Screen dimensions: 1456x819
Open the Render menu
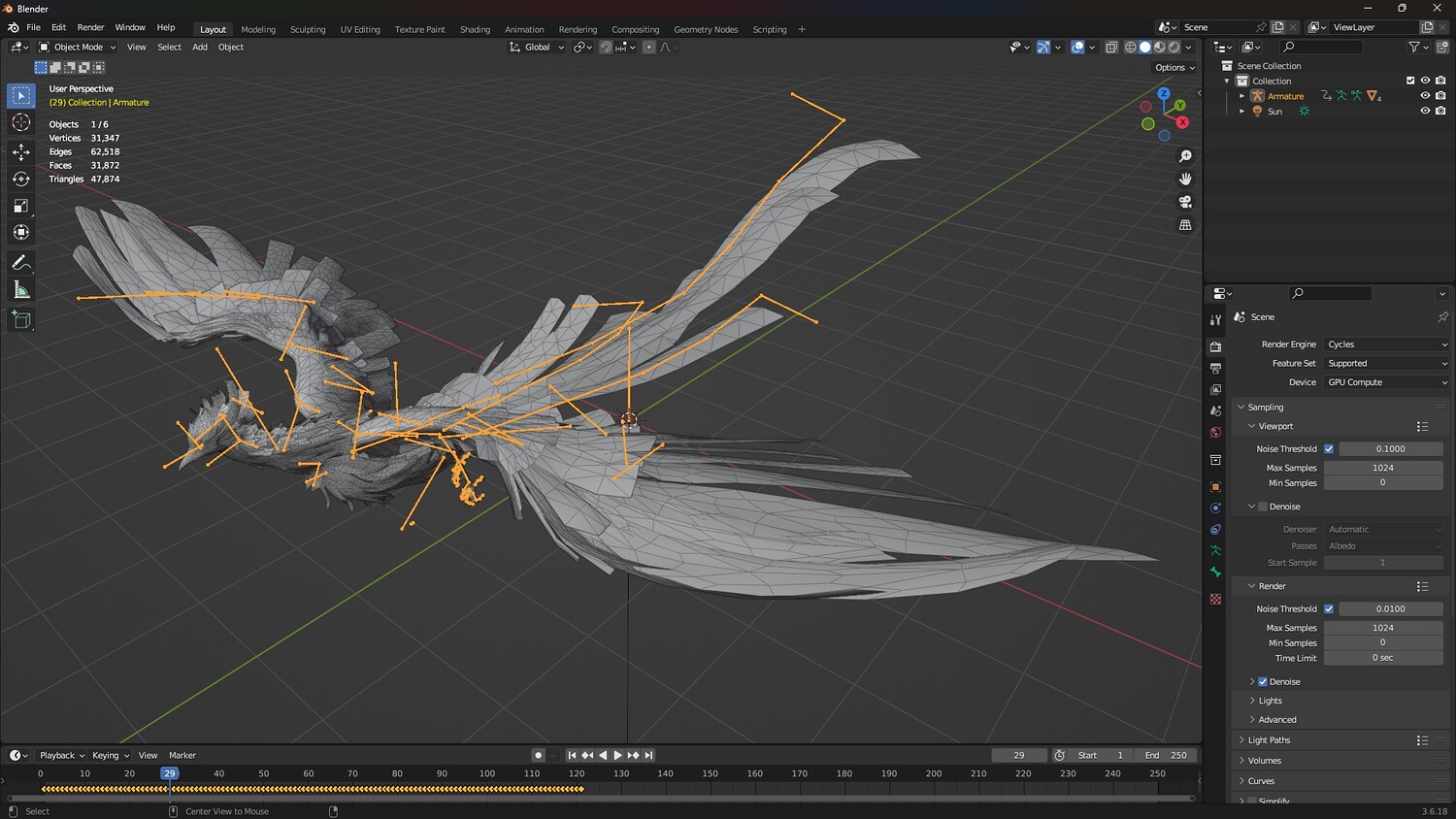pos(90,27)
